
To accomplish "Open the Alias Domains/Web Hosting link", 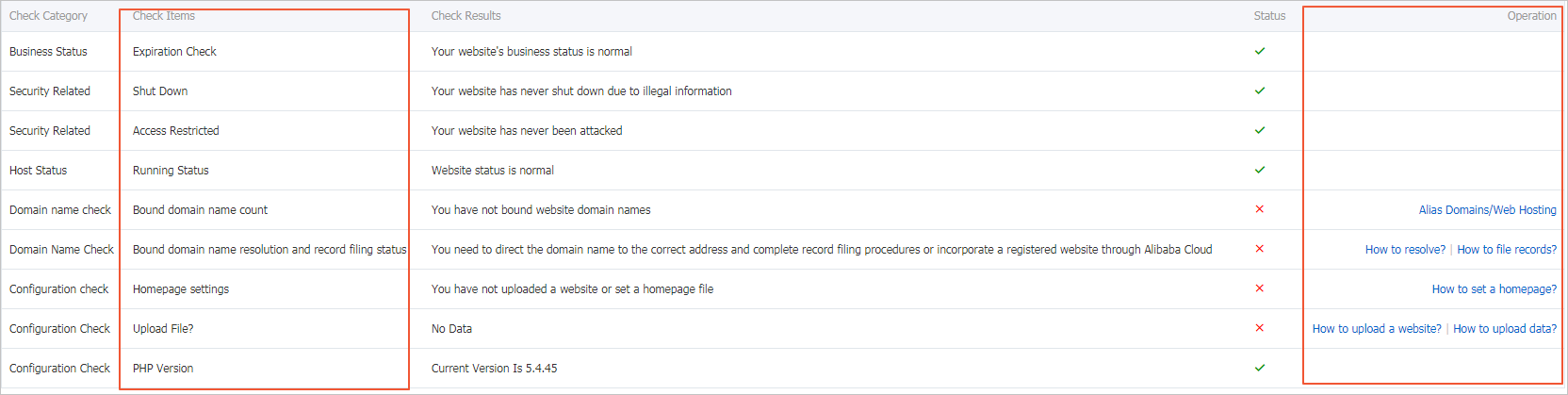I will coord(1487,210).
